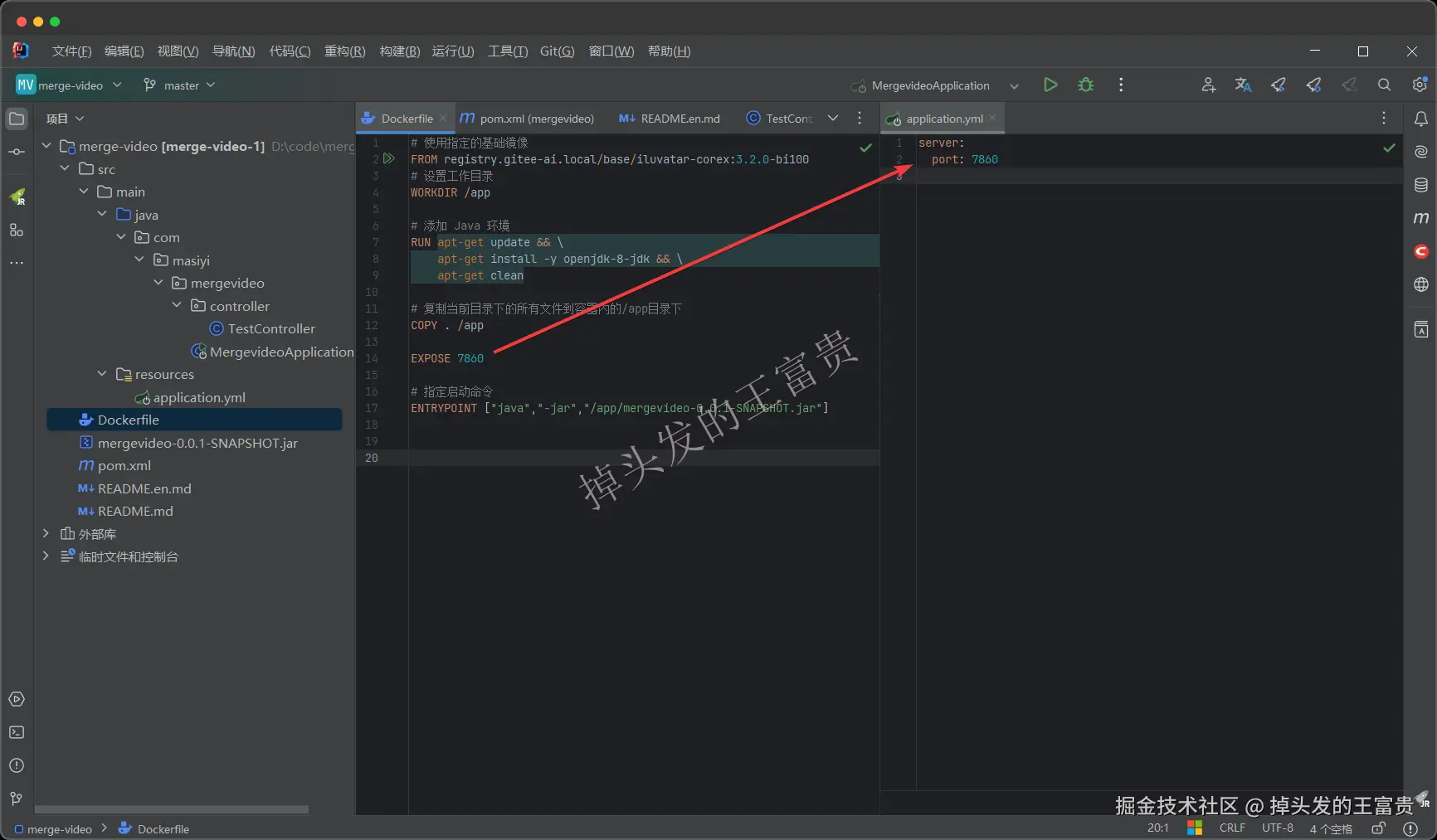Open the Terminal tool window
Image resolution: width=1437 pixels, height=840 pixels.
coord(17,732)
